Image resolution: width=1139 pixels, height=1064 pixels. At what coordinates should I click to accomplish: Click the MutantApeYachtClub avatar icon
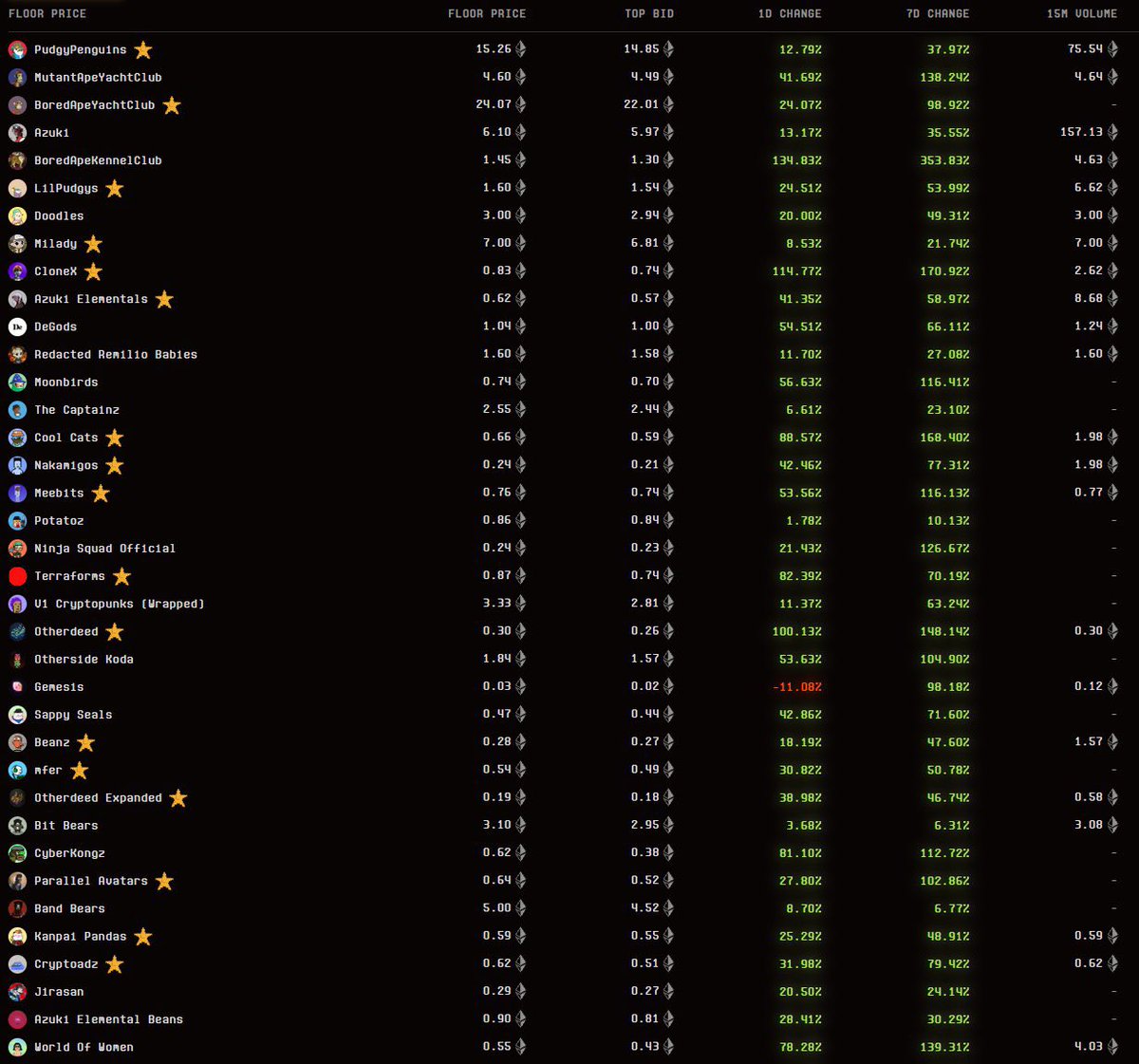tap(17, 77)
